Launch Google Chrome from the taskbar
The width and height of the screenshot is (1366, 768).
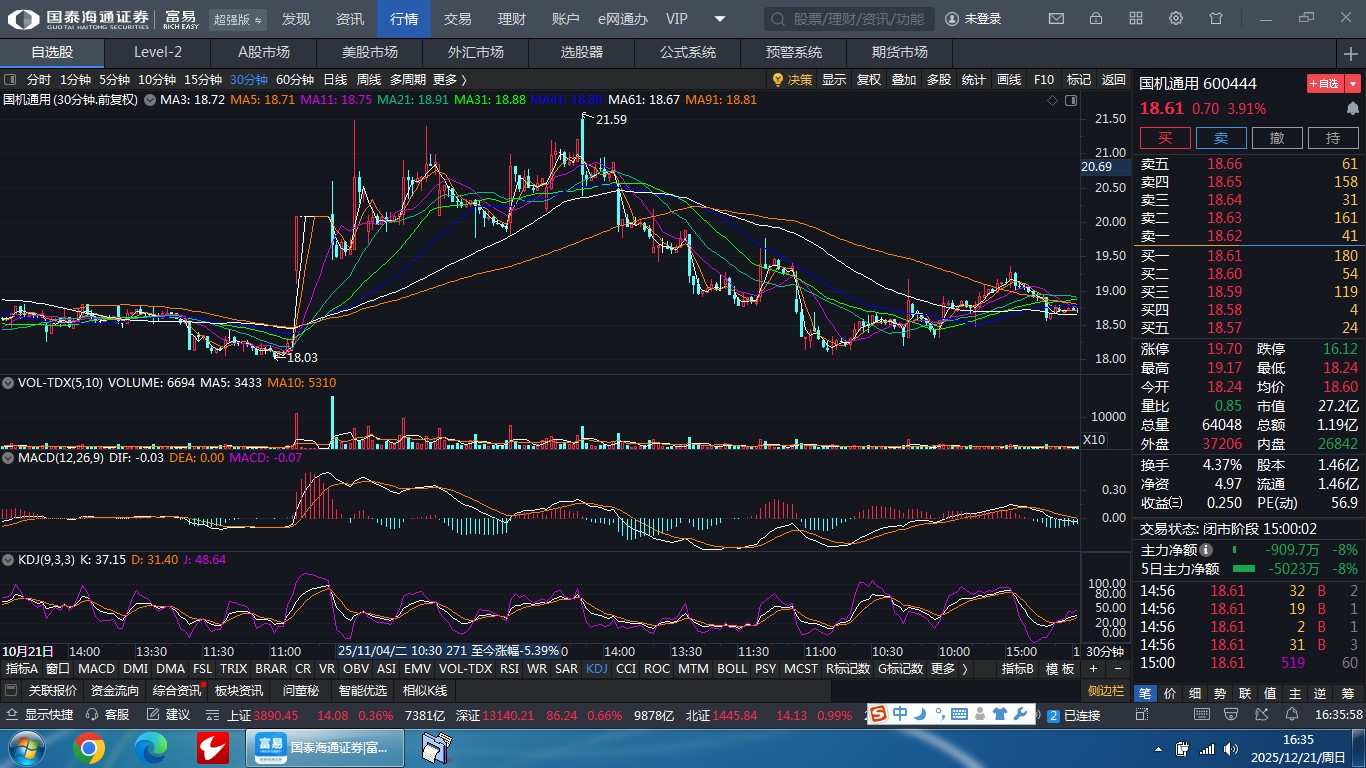tap(89, 747)
